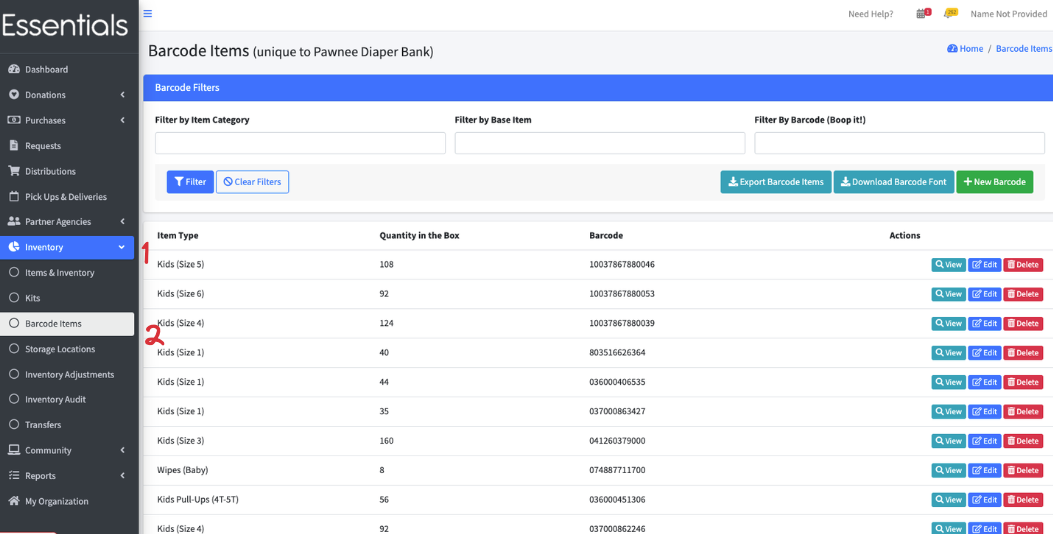The width and height of the screenshot is (1053, 534).
Task: Click the Kids Pull-Ups (4T-5T) cell
Action: [196, 500]
